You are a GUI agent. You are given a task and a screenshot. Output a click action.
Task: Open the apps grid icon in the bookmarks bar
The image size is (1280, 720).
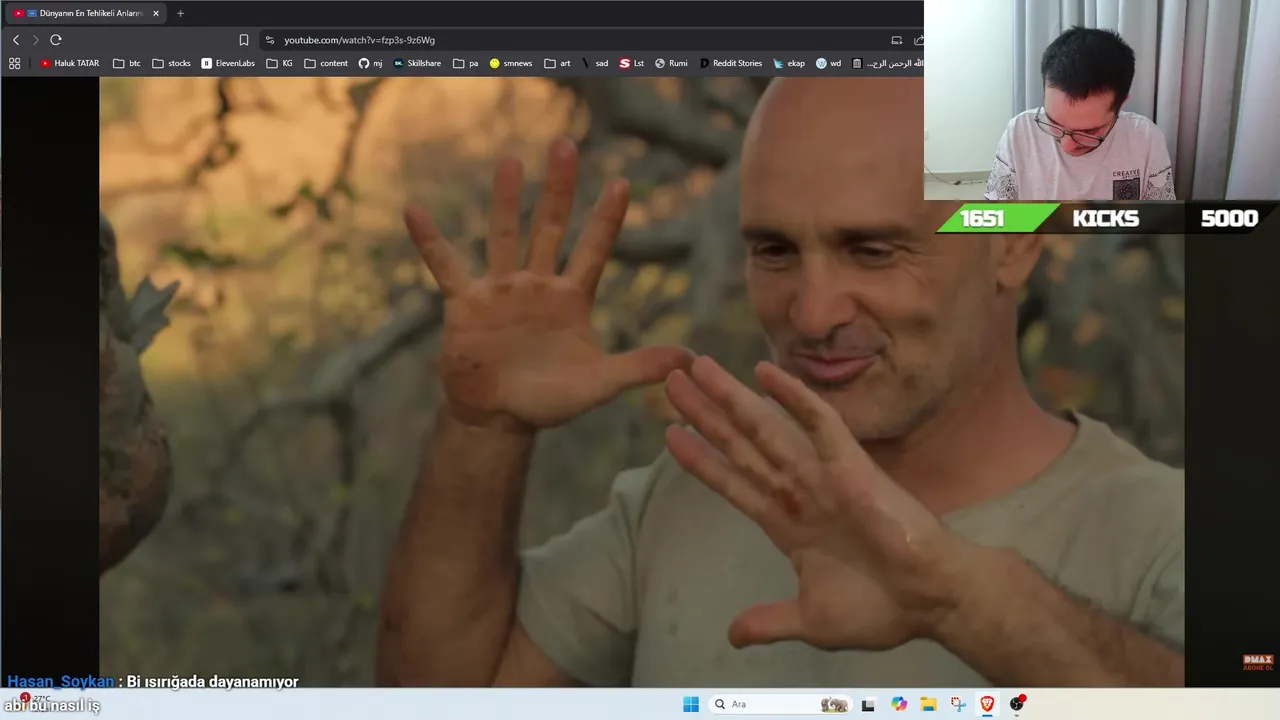click(x=14, y=63)
